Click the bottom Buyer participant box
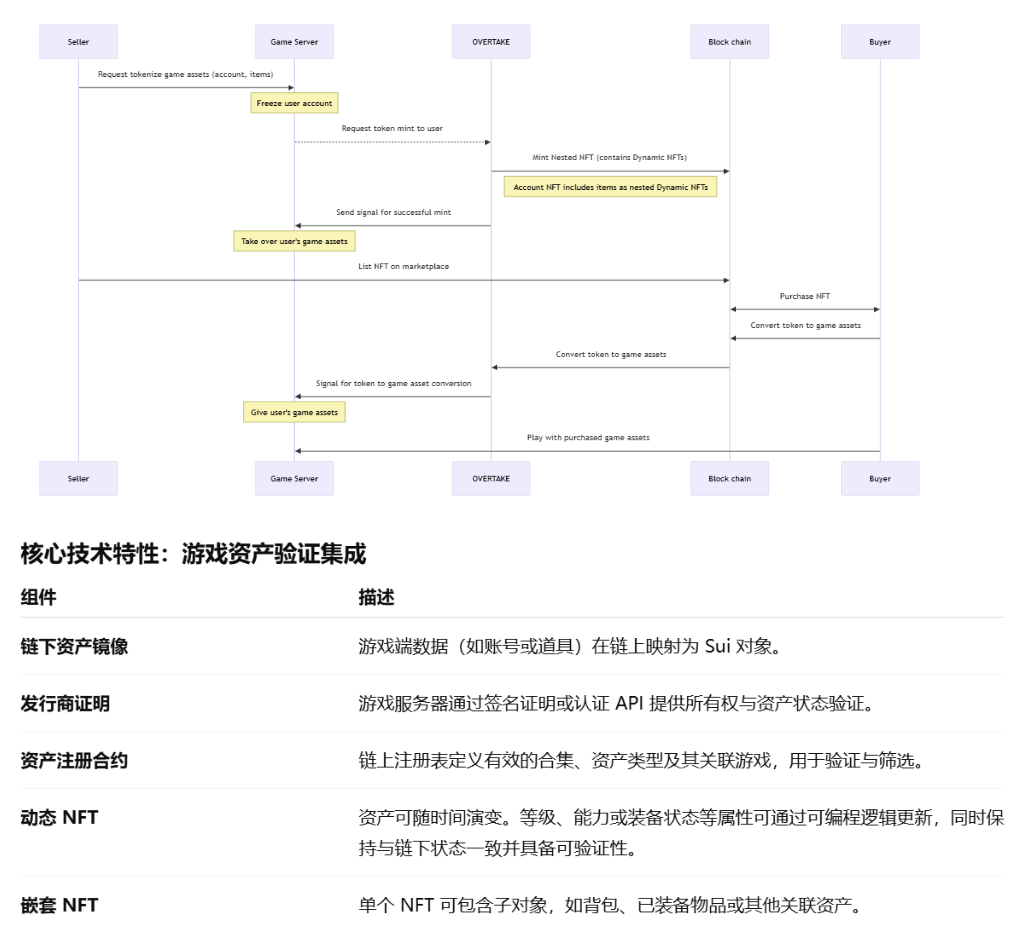Viewport: 1035px width, 936px height. click(879, 478)
